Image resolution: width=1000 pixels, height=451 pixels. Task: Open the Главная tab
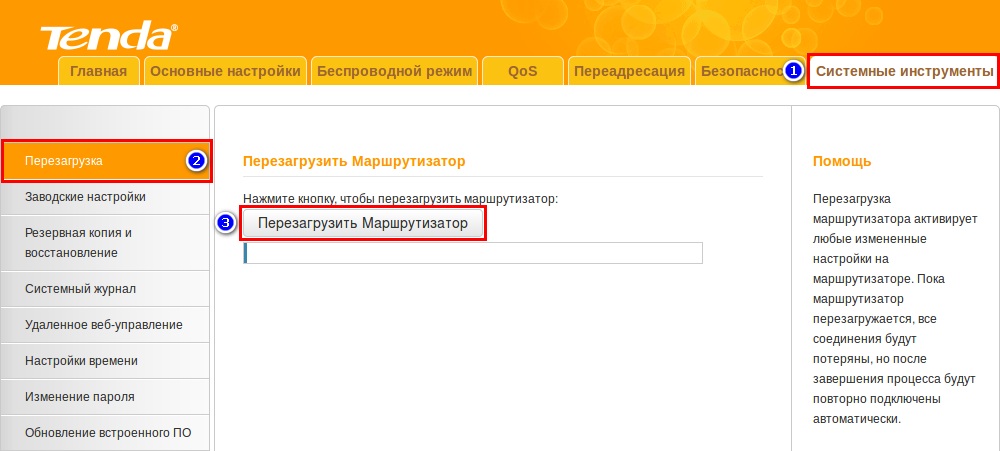point(100,71)
